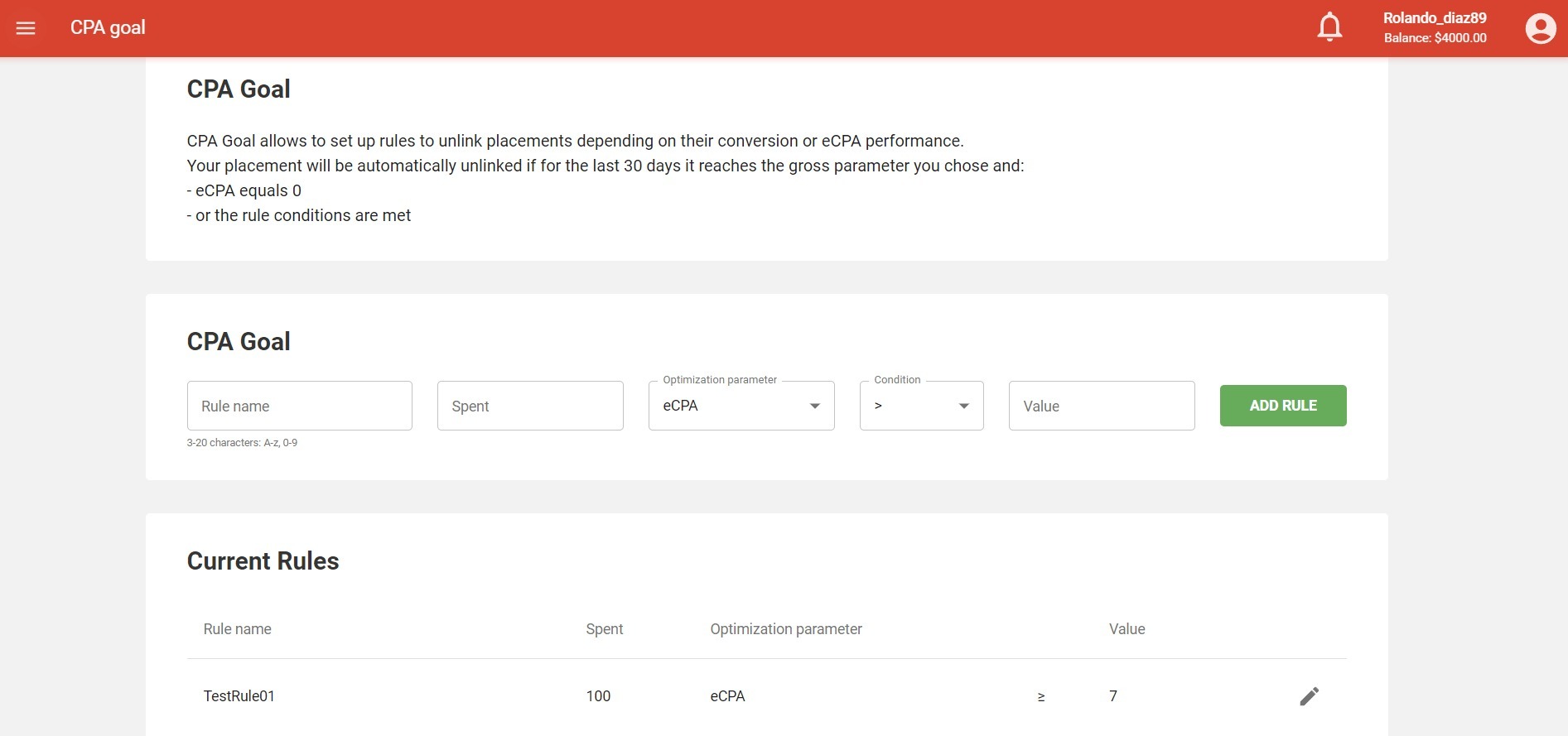Image resolution: width=1568 pixels, height=736 pixels.
Task: Open the hamburger navigation menu
Action: [26, 28]
